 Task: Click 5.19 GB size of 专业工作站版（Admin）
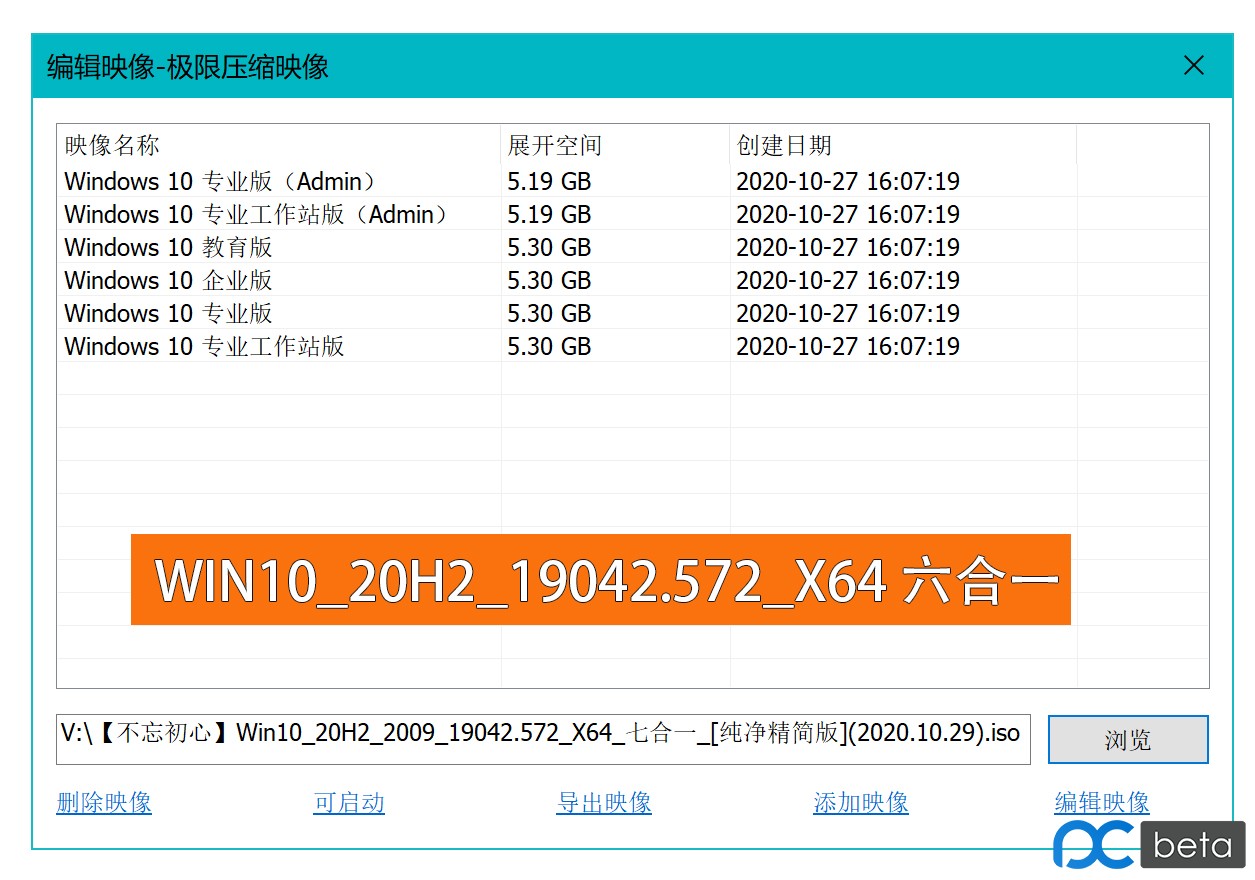pyautogui.click(x=549, y=214)
